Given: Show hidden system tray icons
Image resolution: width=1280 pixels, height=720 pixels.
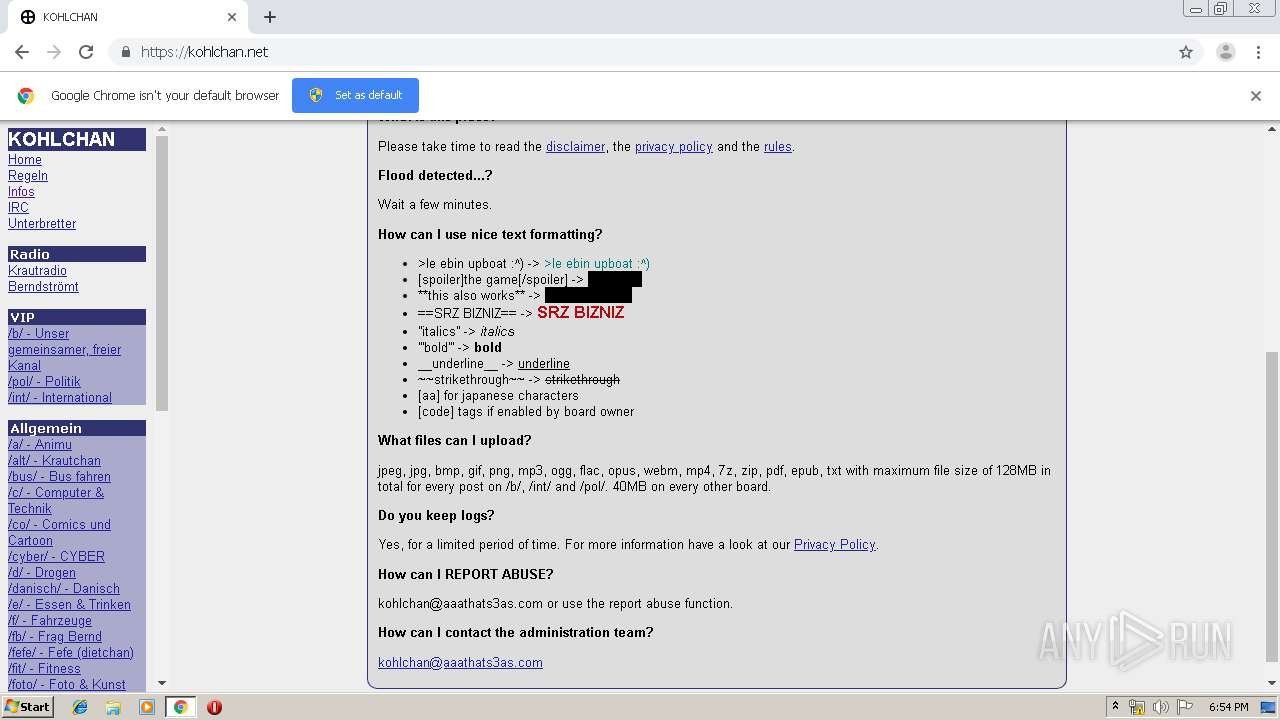Looking at the screenshot, I should point(1115,707).
